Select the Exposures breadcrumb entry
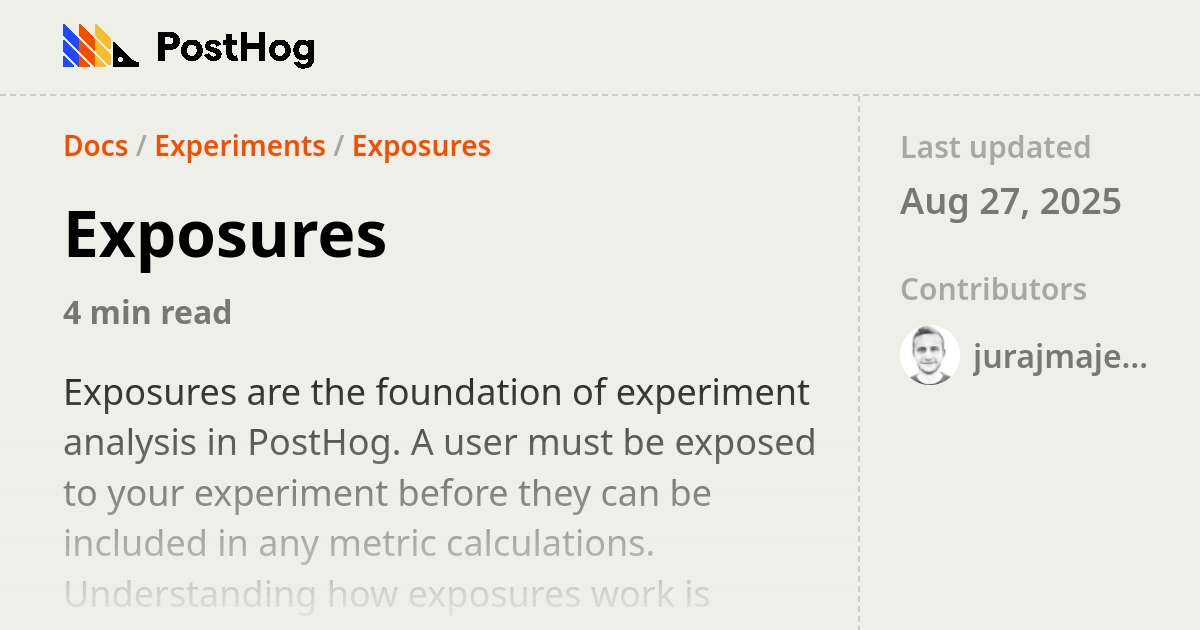Screen dimensions: 1200x630 click(421, 146)
